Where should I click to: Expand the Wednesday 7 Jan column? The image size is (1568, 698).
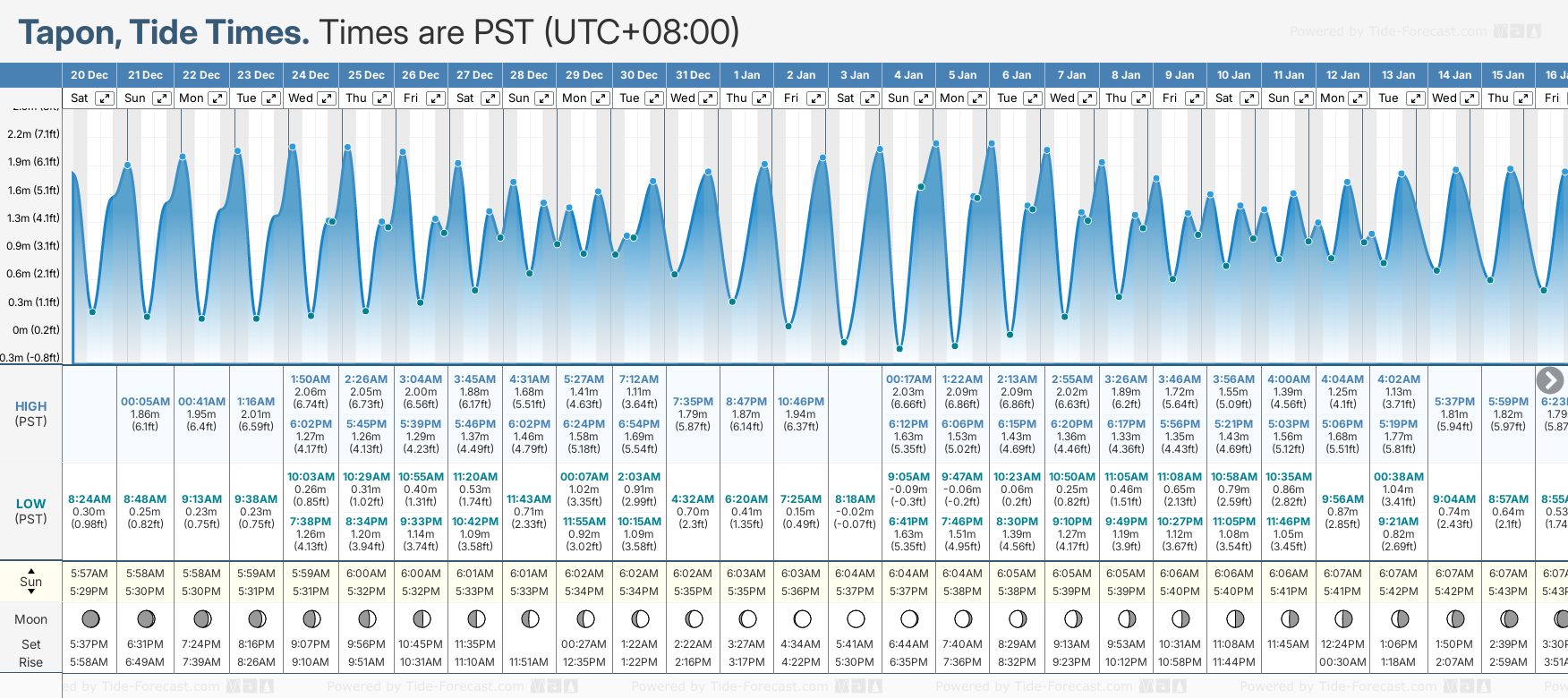pos(1087,98)
